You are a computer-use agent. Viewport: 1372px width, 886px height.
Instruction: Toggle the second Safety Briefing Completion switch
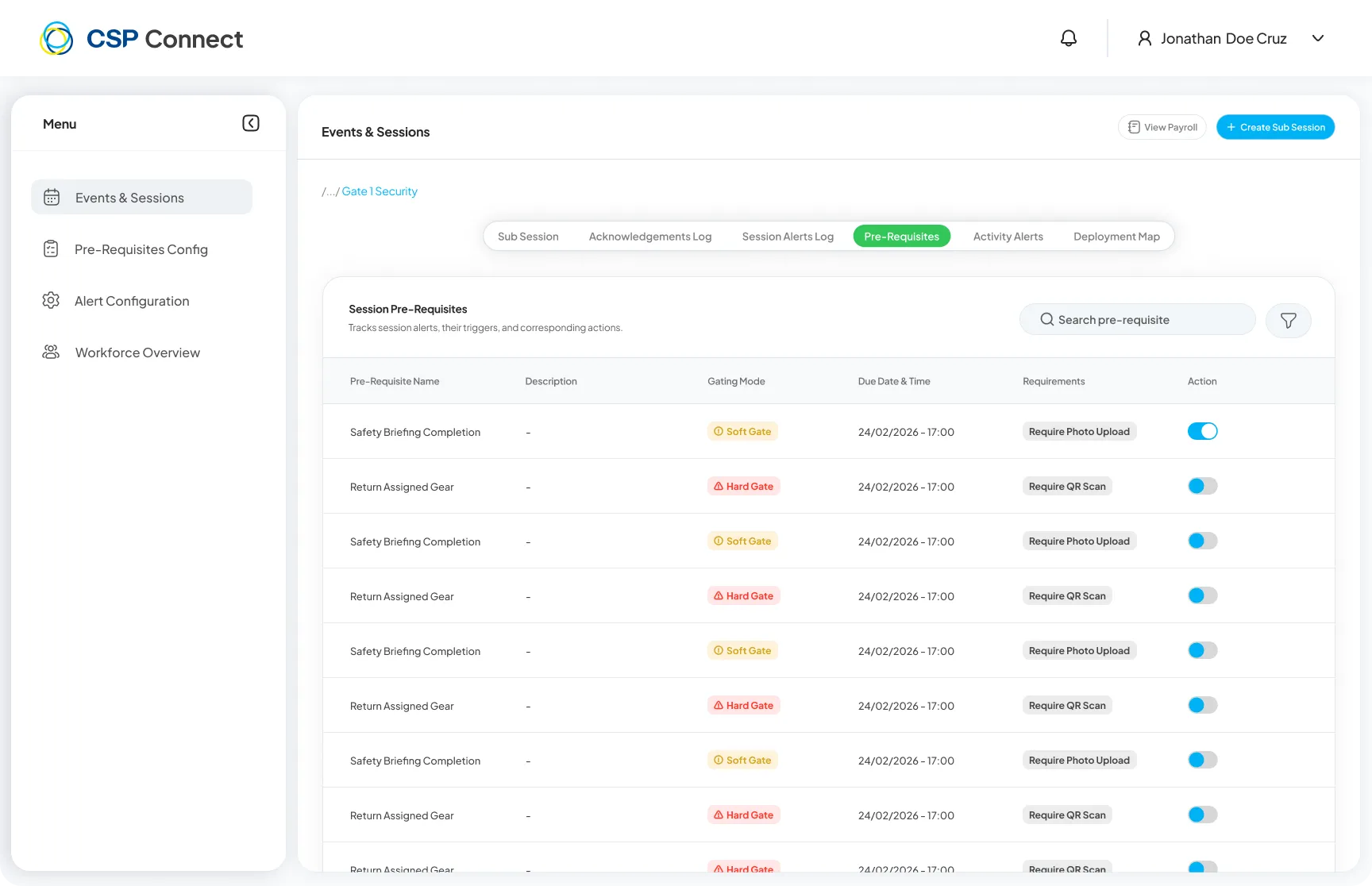[1202, 541]
